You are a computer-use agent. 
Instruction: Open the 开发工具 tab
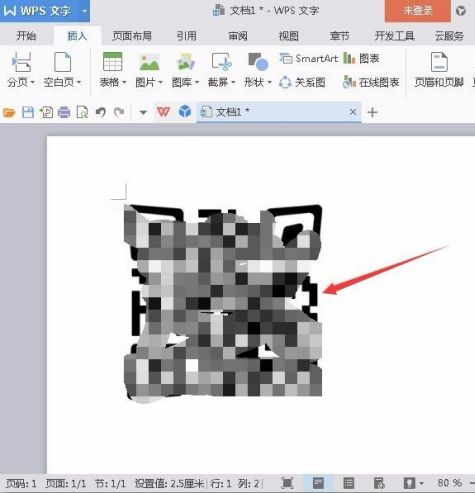click(394, 36)
